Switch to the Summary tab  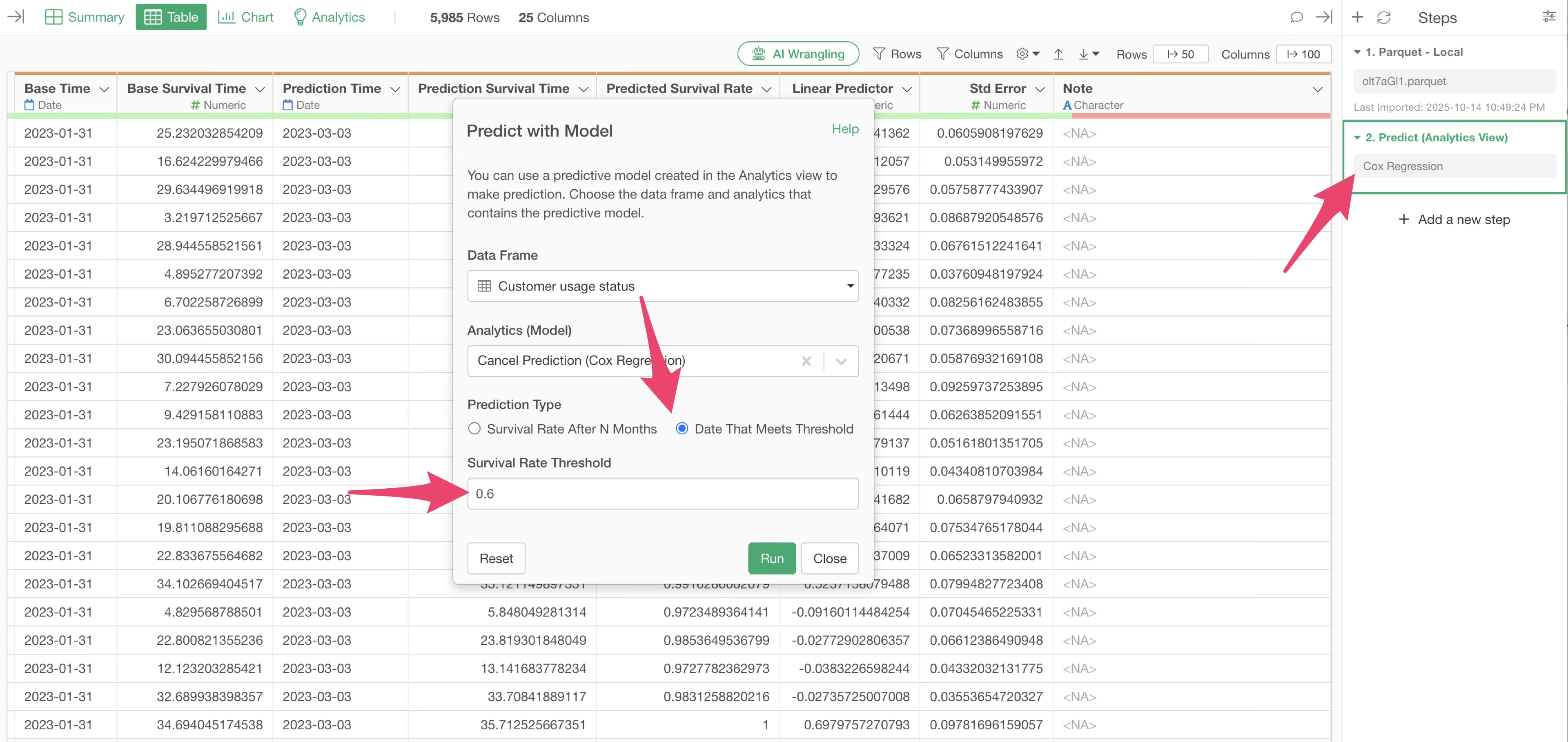coord(85,17)
